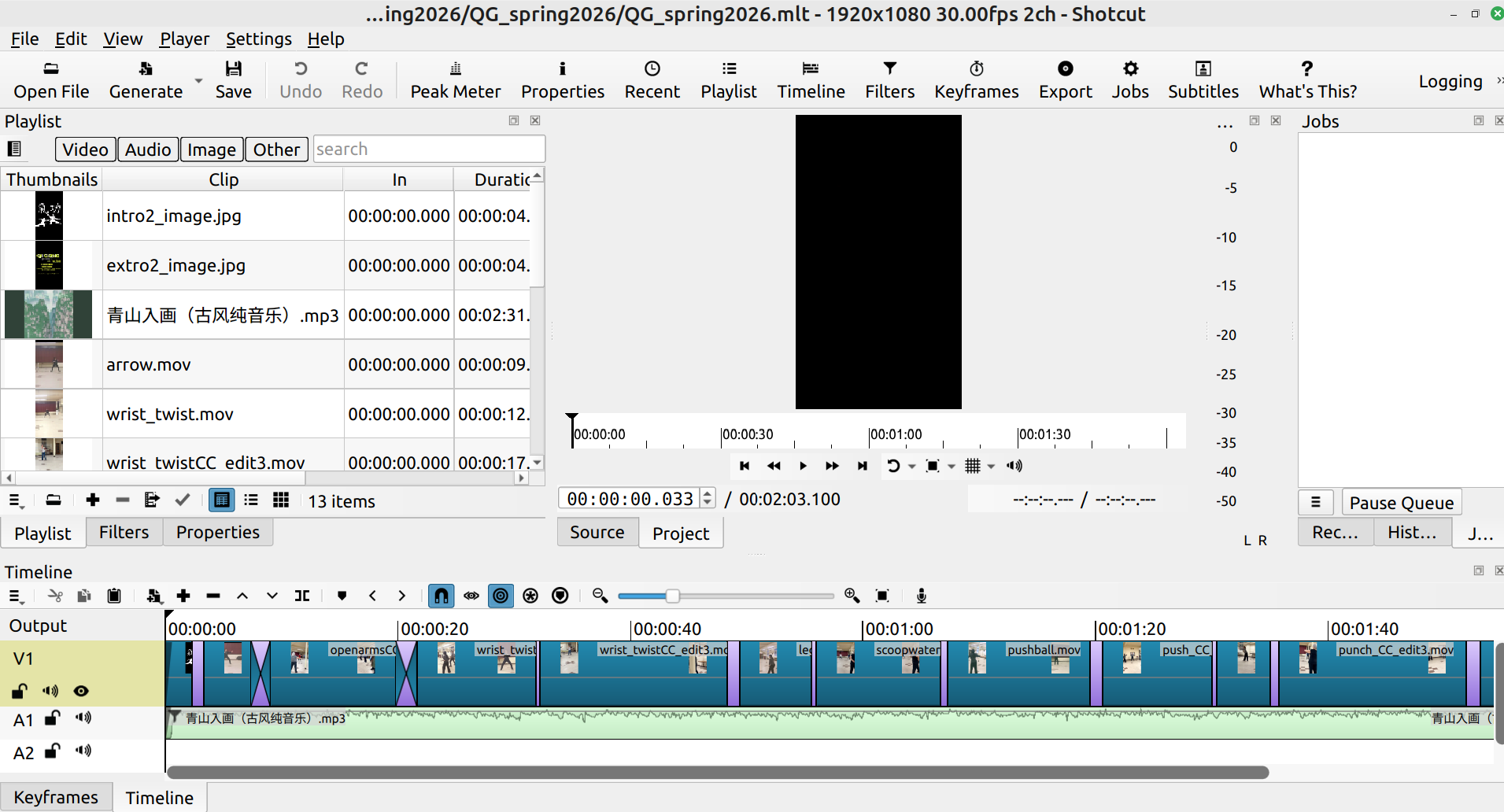The image size is (1504, 812).
Task: Open the grid display dropdown in player
Action: (x=991, y=467)
